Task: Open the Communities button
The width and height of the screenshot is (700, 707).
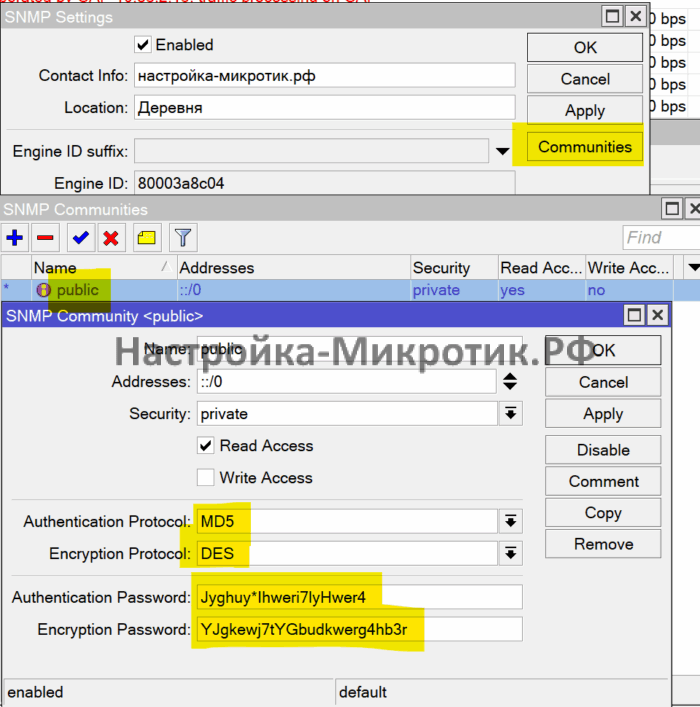Action: coord(585,147)
